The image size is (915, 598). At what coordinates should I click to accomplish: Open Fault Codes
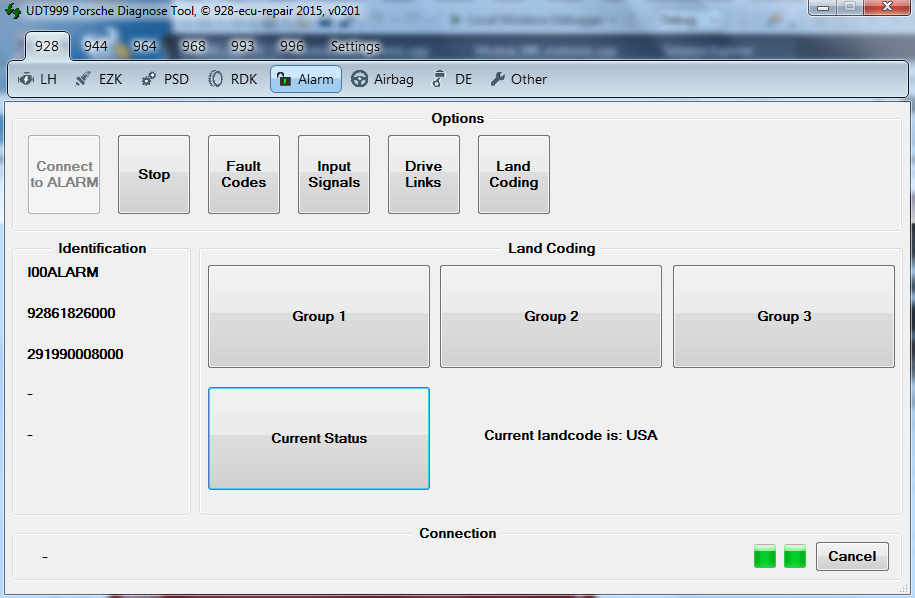244,175
